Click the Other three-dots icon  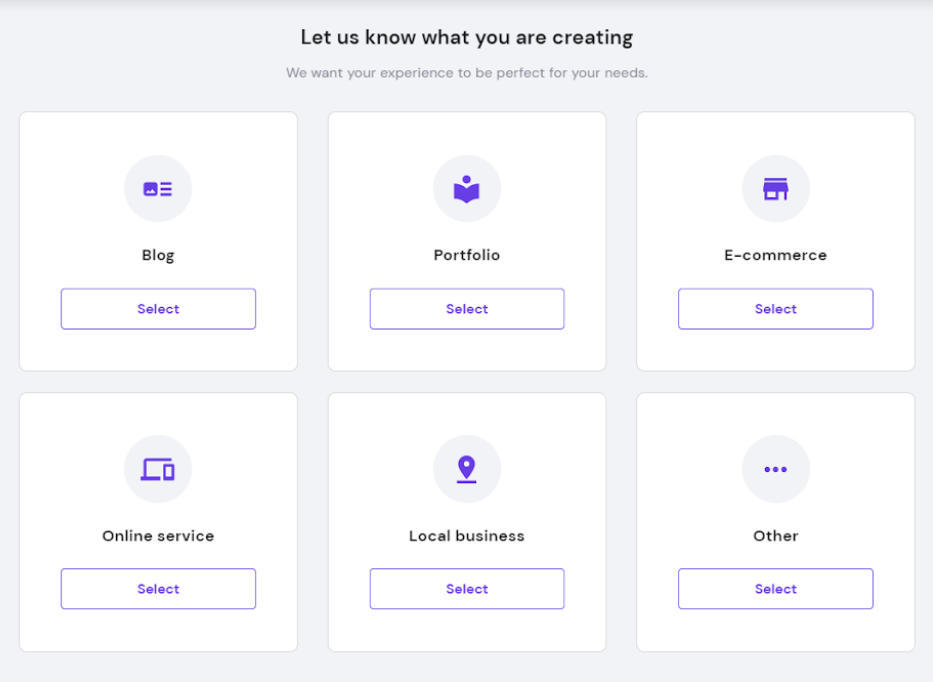tap(775, 470)
